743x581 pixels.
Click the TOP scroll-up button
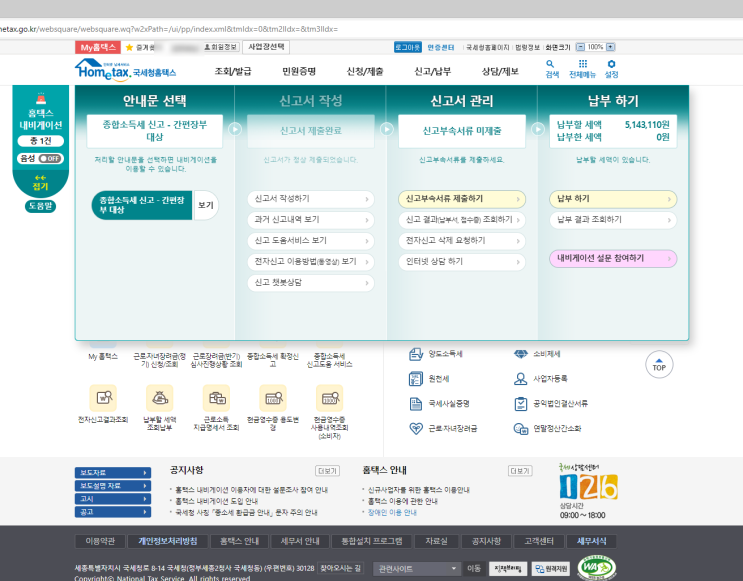659,364
